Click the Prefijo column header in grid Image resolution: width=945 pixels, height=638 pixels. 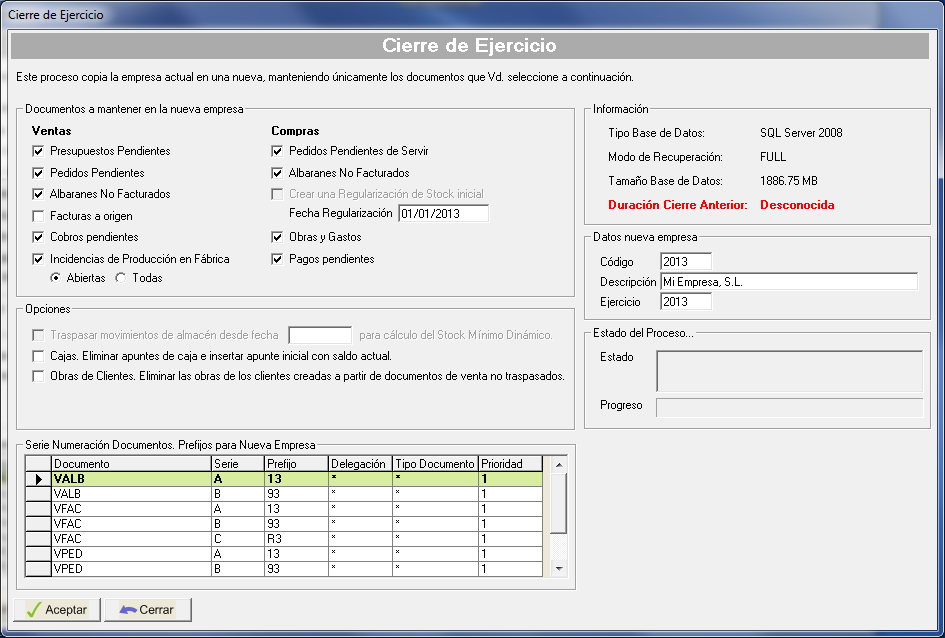tap(296, 464)
